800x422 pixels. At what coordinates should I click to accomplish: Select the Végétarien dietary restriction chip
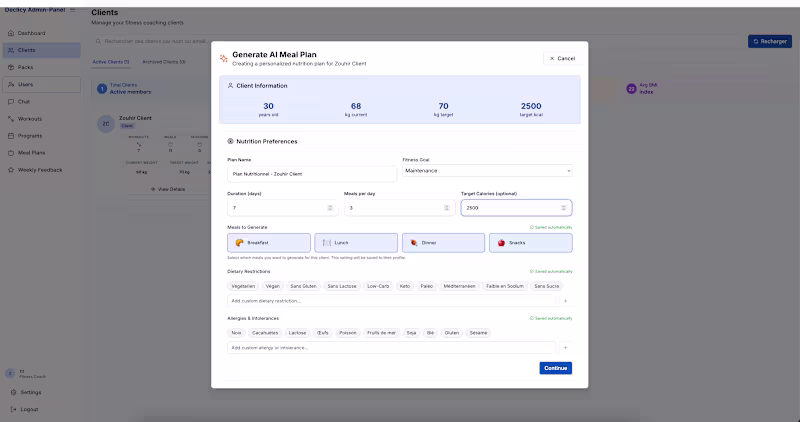pyautogui.click(x=243, y=286)
